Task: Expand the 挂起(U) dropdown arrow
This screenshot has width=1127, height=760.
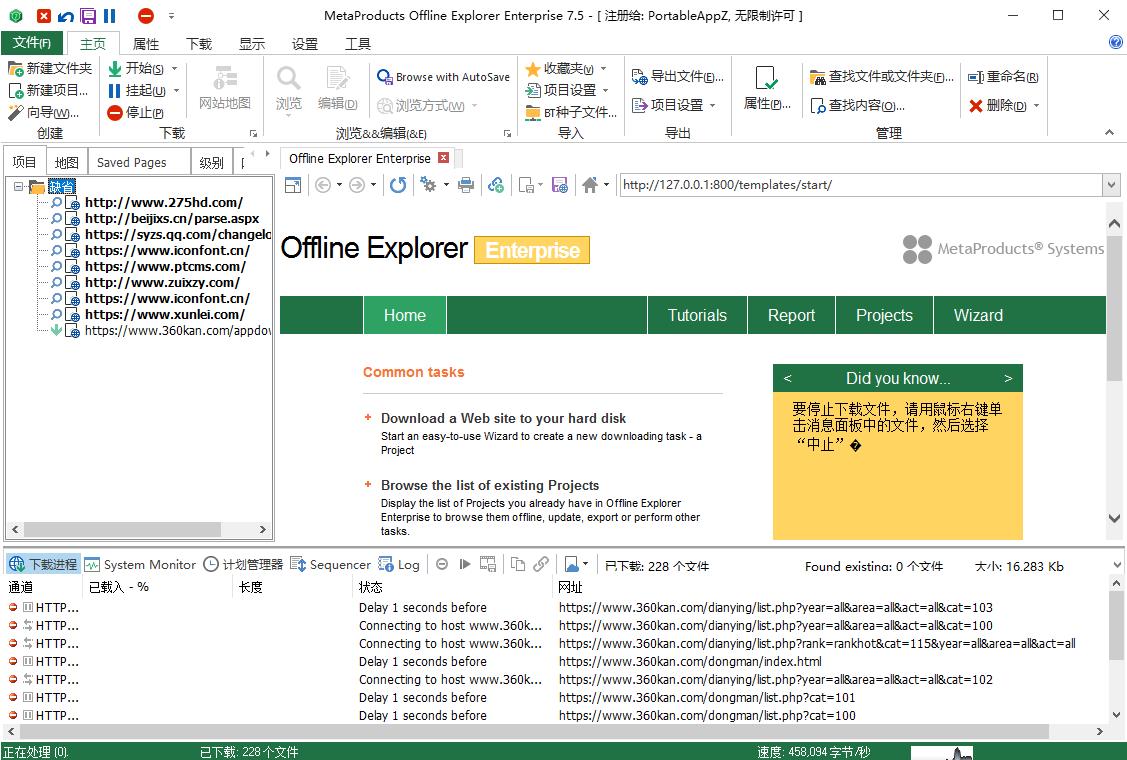Action: click(176, 91)
